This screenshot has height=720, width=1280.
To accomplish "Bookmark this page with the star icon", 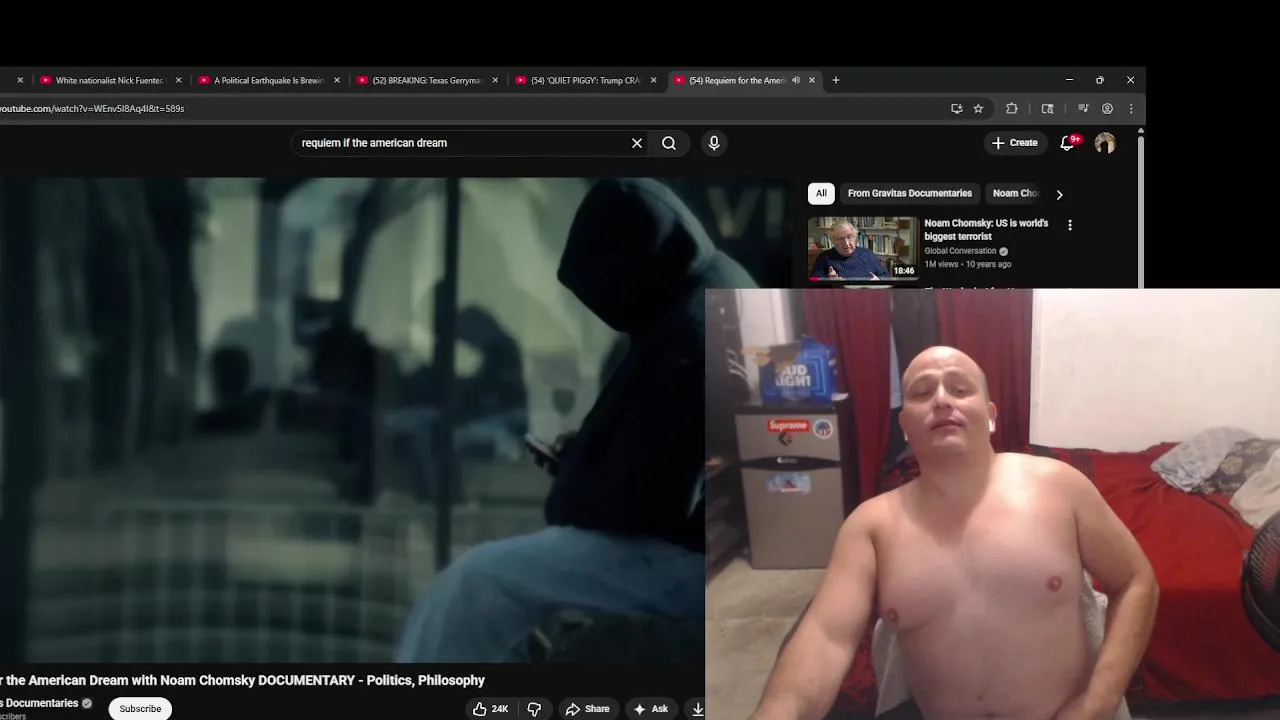I will tap(978, 108).
